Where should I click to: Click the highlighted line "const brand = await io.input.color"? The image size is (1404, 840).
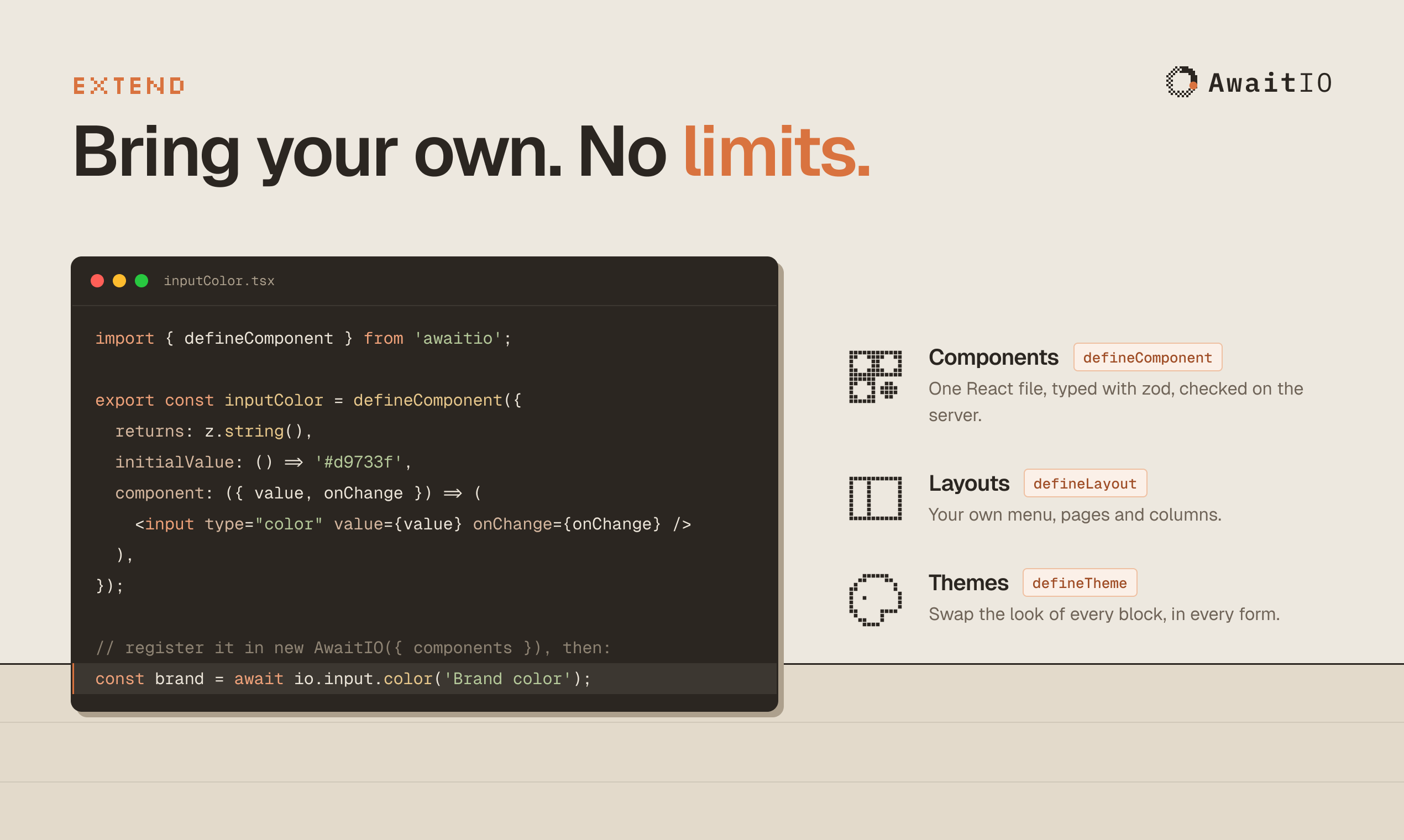(x=425, y=679)
